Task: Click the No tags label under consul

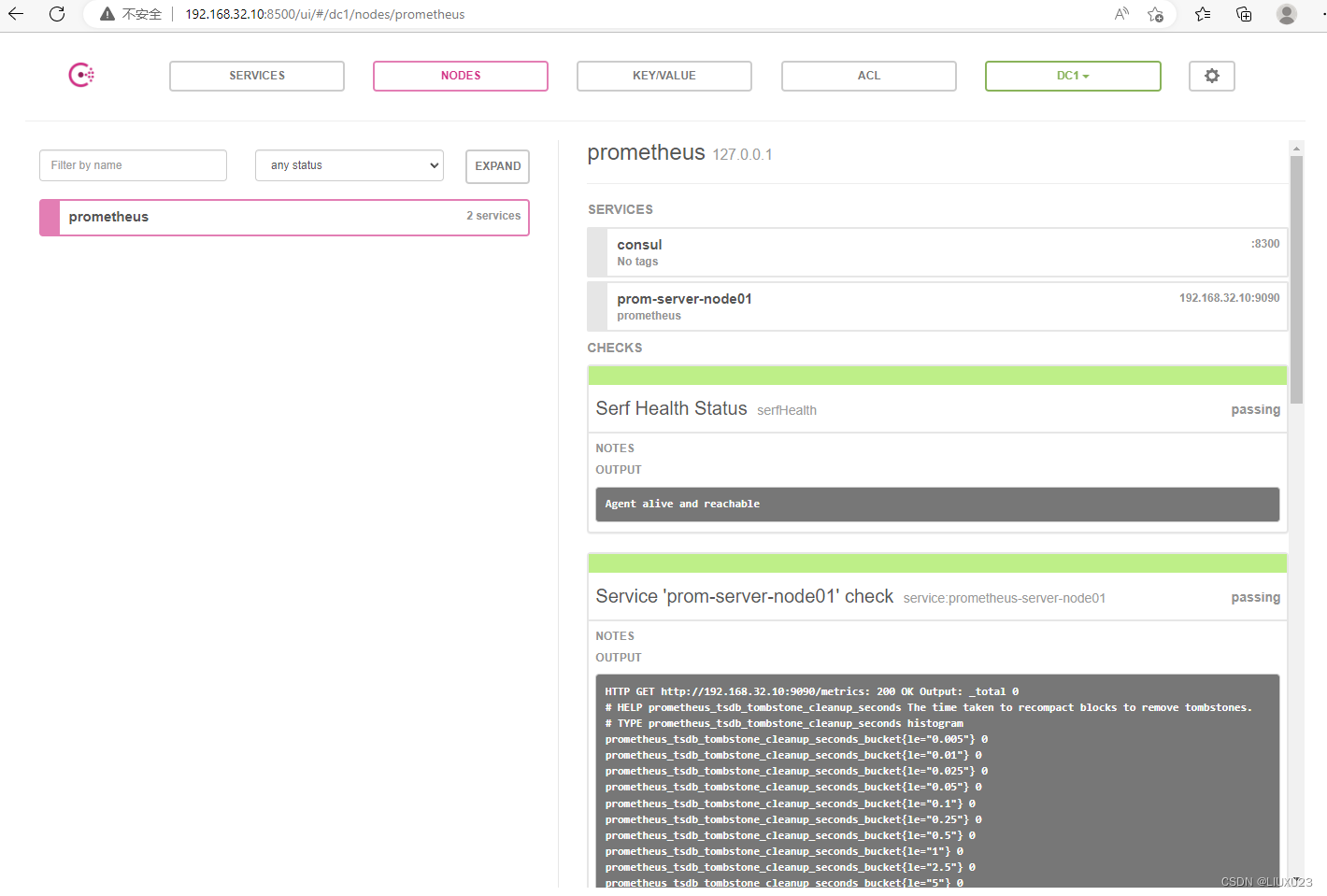Action: (637, 262)
